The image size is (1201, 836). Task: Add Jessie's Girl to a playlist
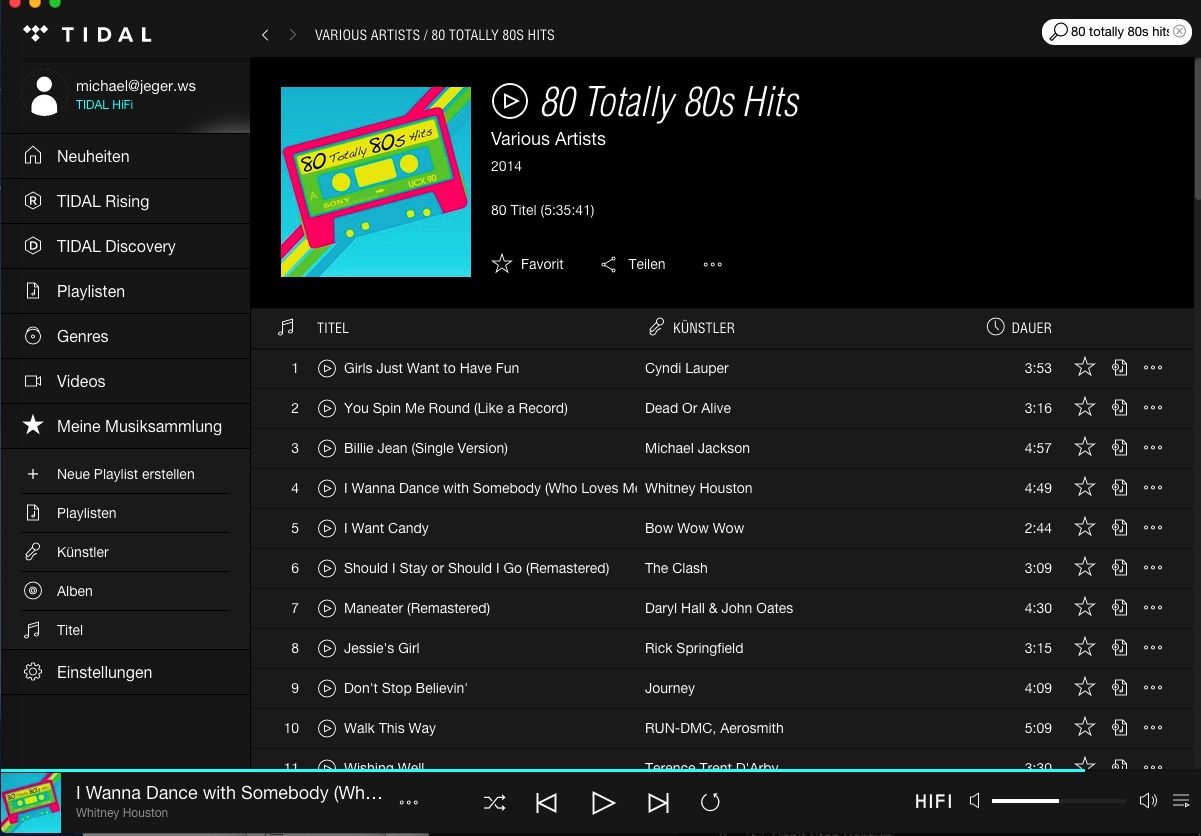coord(1120,648)
